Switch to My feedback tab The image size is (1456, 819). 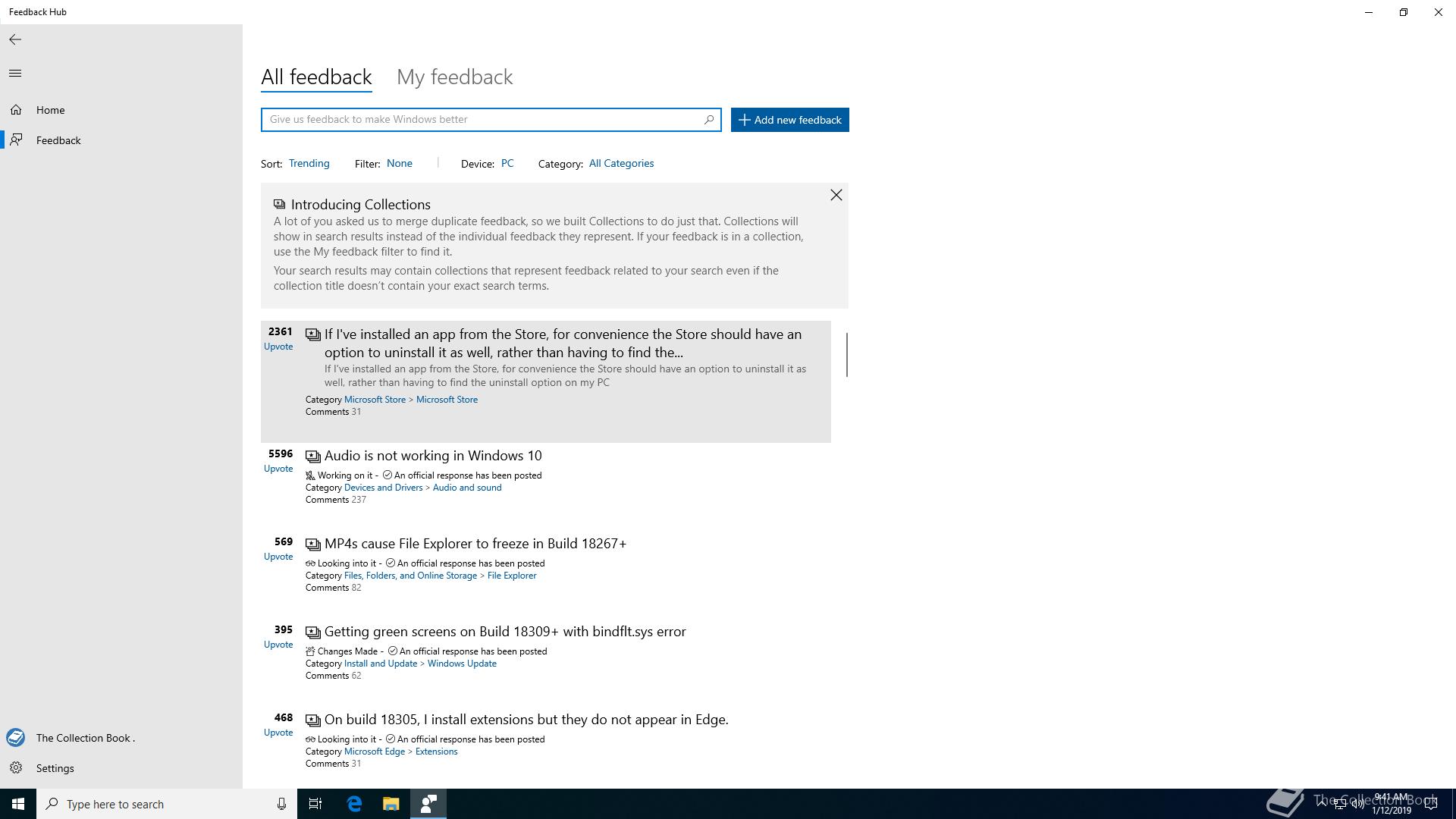[x=455, y=77]
